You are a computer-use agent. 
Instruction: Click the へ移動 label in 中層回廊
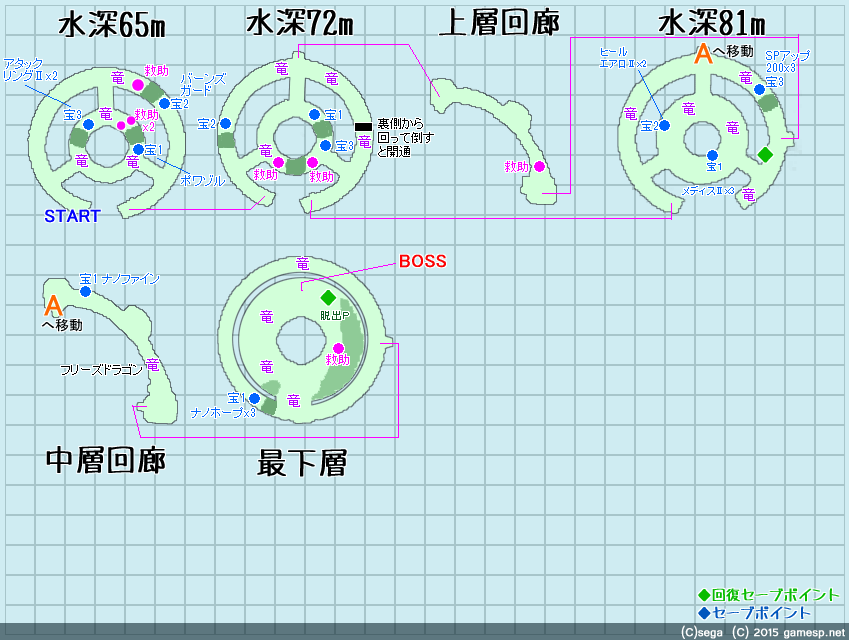coord(62,325)
